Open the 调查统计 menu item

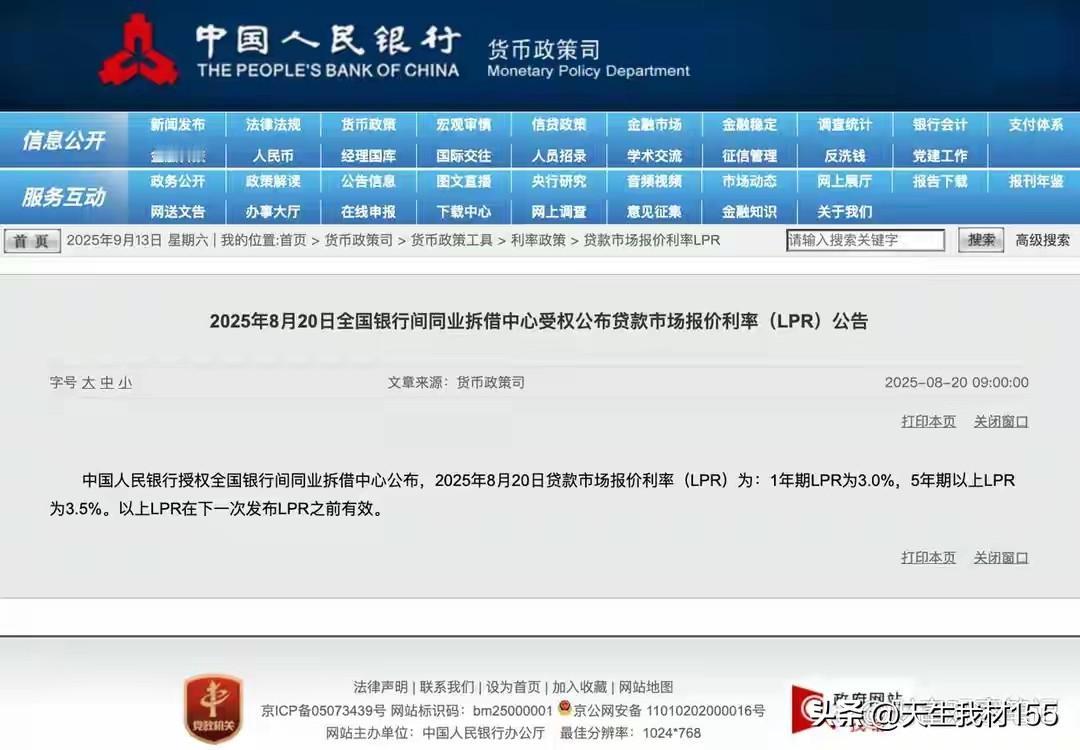(844, 125)
